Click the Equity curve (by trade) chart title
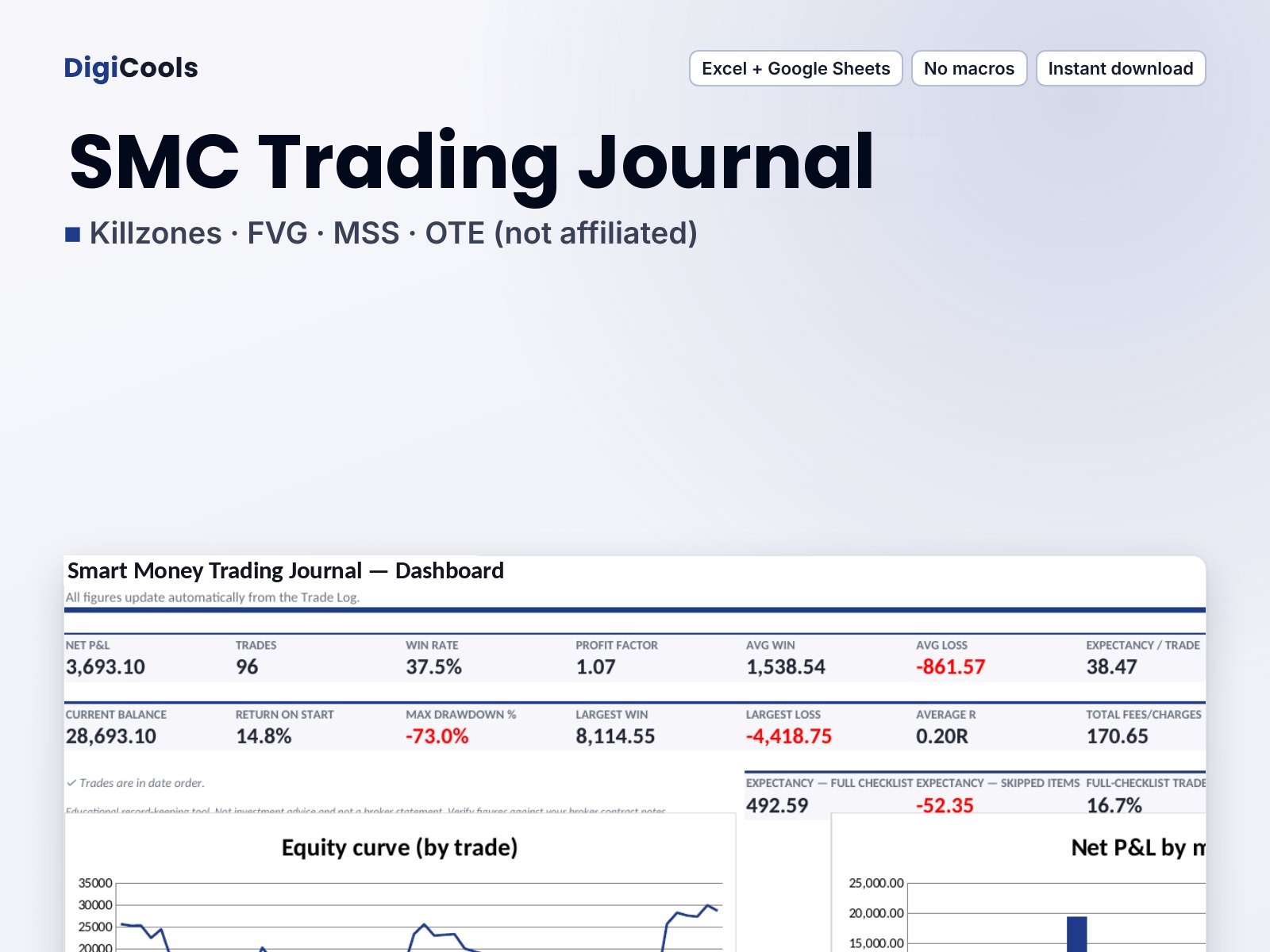1270x952 pixels. coord(399,848)
